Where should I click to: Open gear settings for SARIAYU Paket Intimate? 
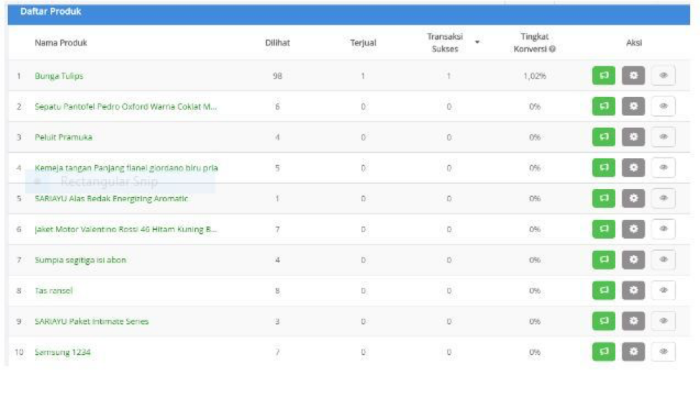click(x=633, y=321)
